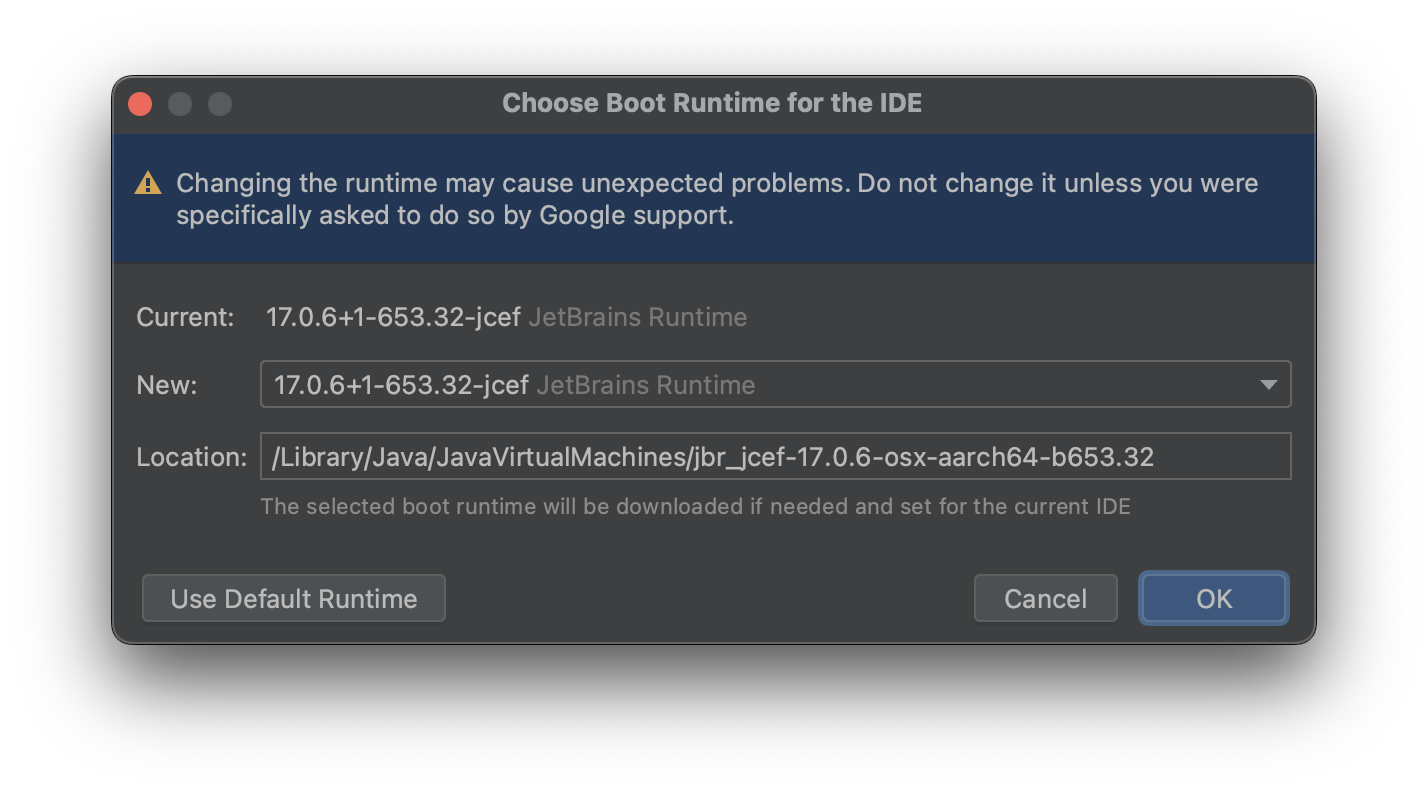Click the gray zoom window circle
Viewport: 1428px width, 792px height.
point(219,103)
